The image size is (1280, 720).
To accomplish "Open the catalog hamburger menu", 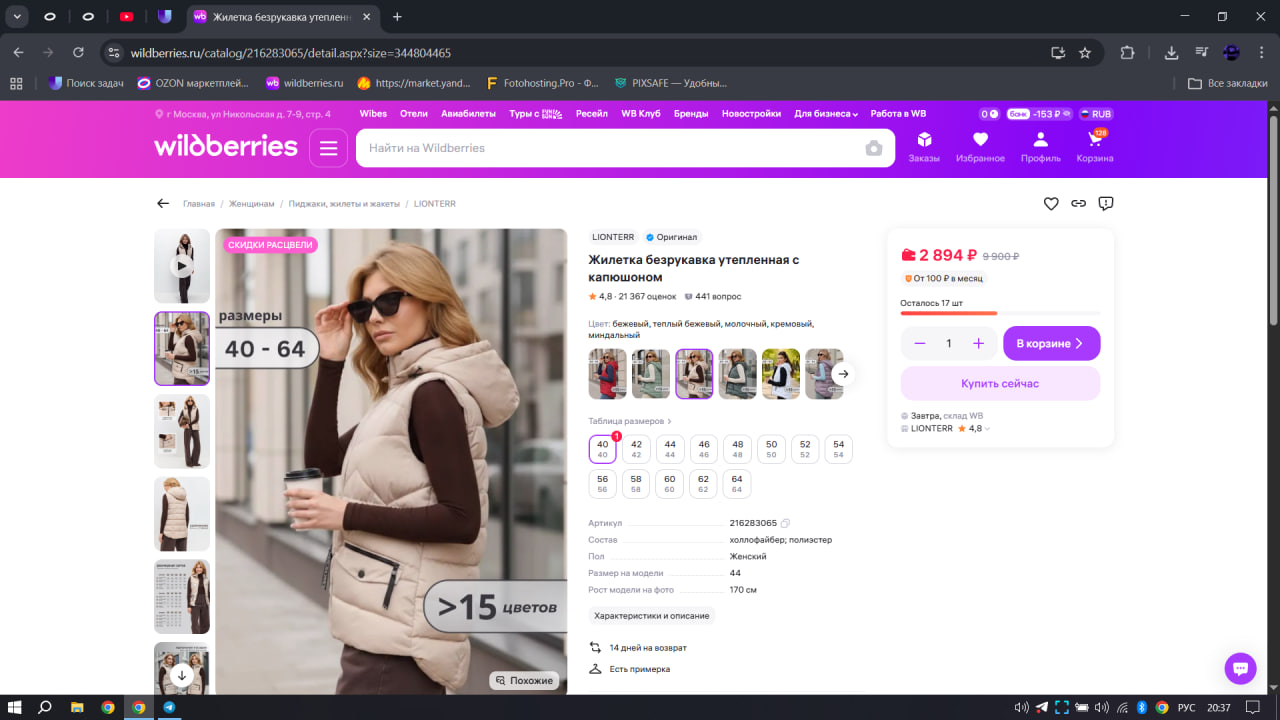I will [x=328, y=148].
